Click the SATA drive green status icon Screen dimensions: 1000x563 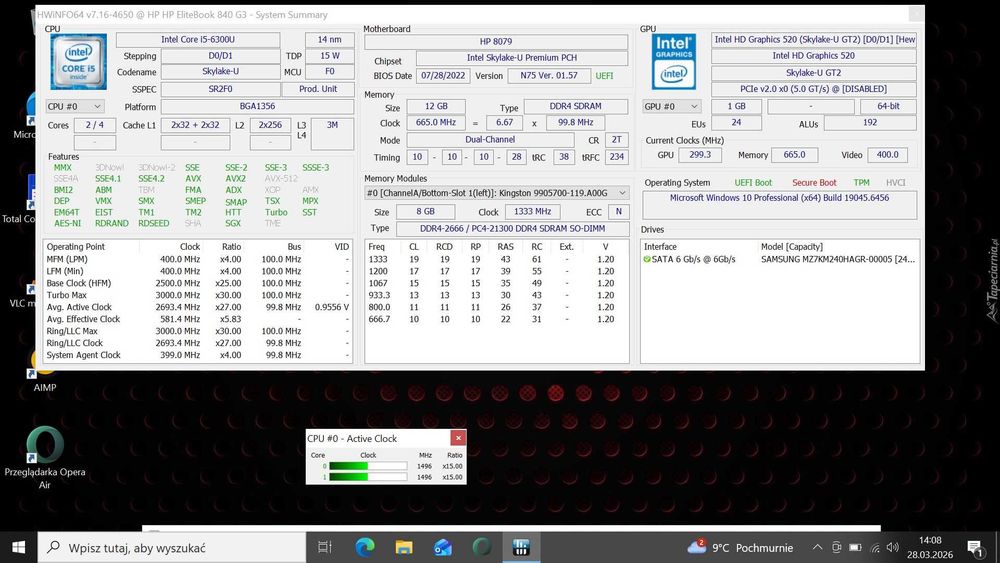click(x=647, y=260)
